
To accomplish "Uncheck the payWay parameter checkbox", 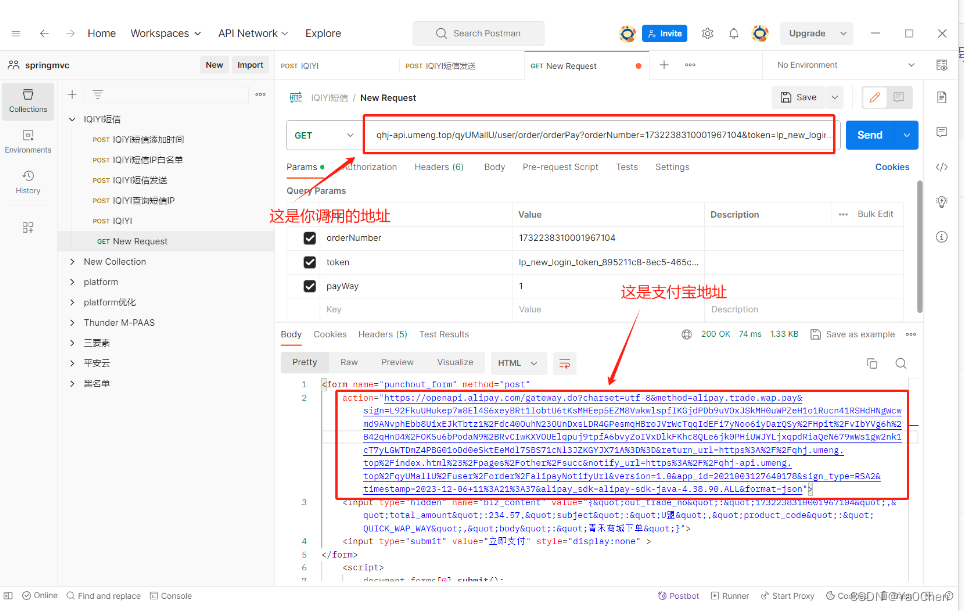I will click(x=310, y=286).
